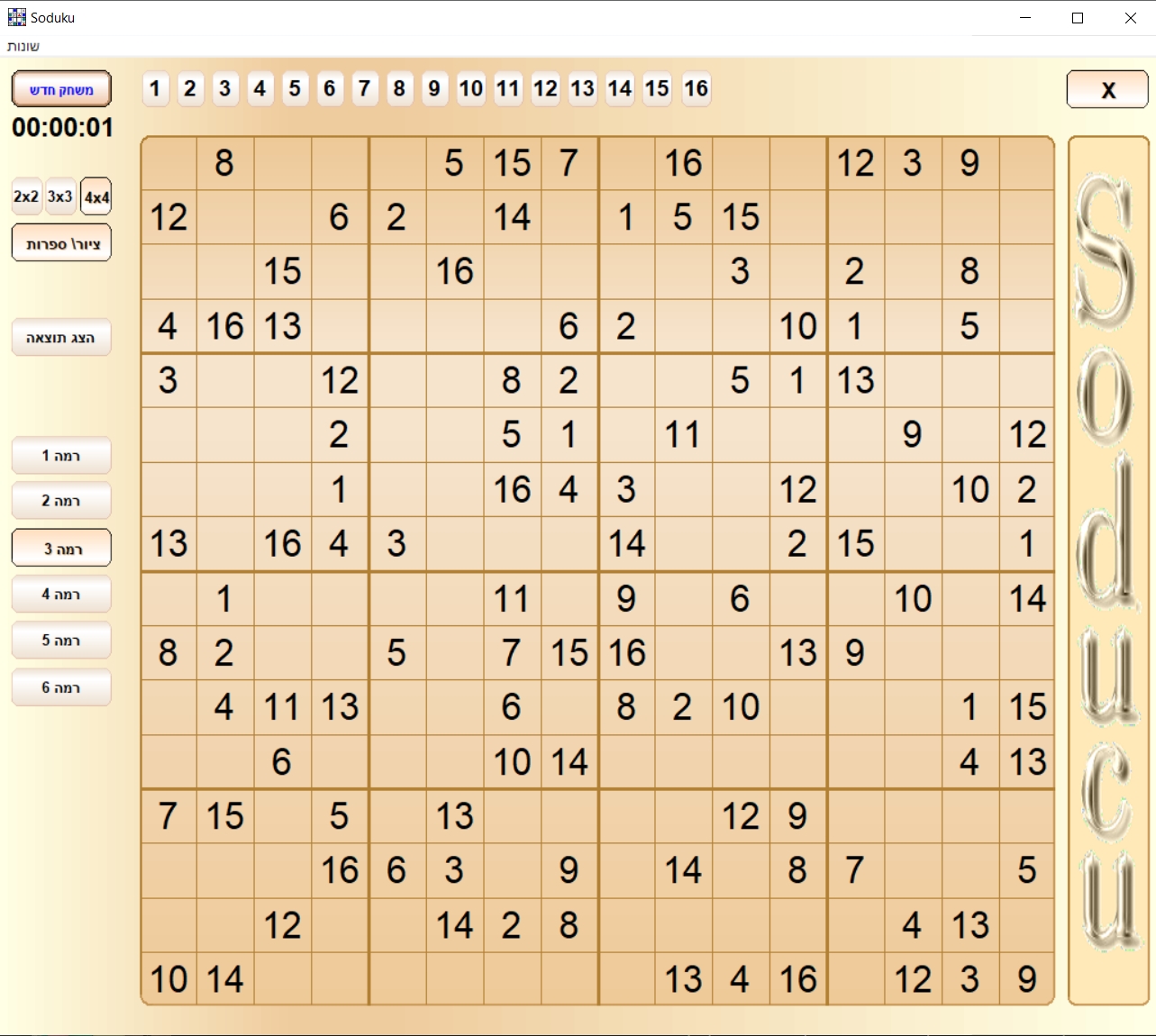Pick number 16 from the number selector row
Viewport: 1156px width, 1036px height.
696,88
